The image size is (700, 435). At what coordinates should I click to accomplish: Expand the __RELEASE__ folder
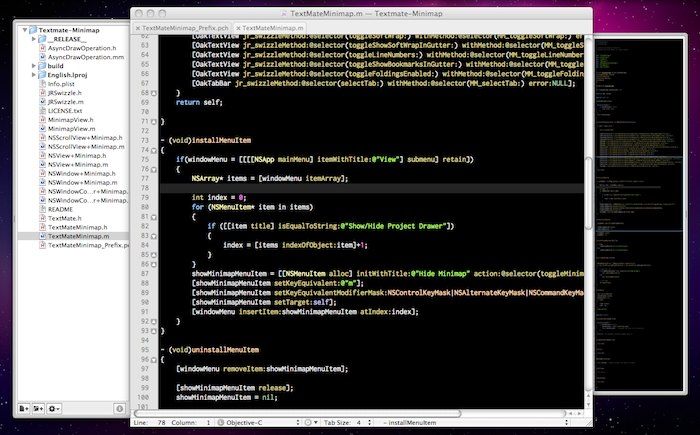[33, 40]
